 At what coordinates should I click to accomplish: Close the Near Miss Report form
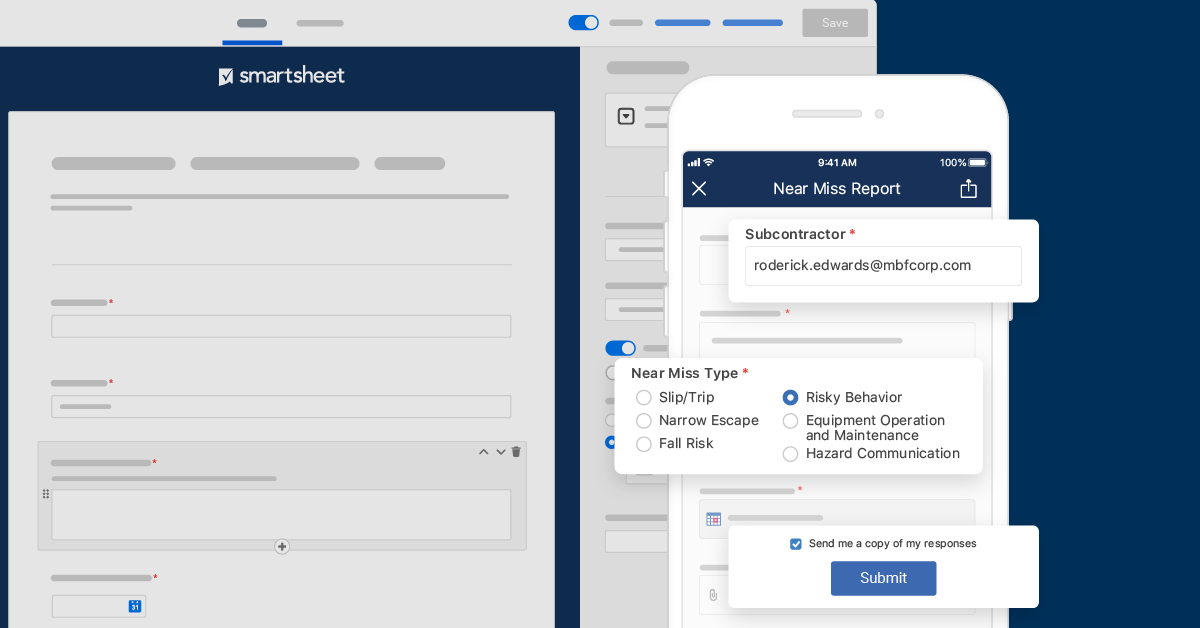pos(699,189)
